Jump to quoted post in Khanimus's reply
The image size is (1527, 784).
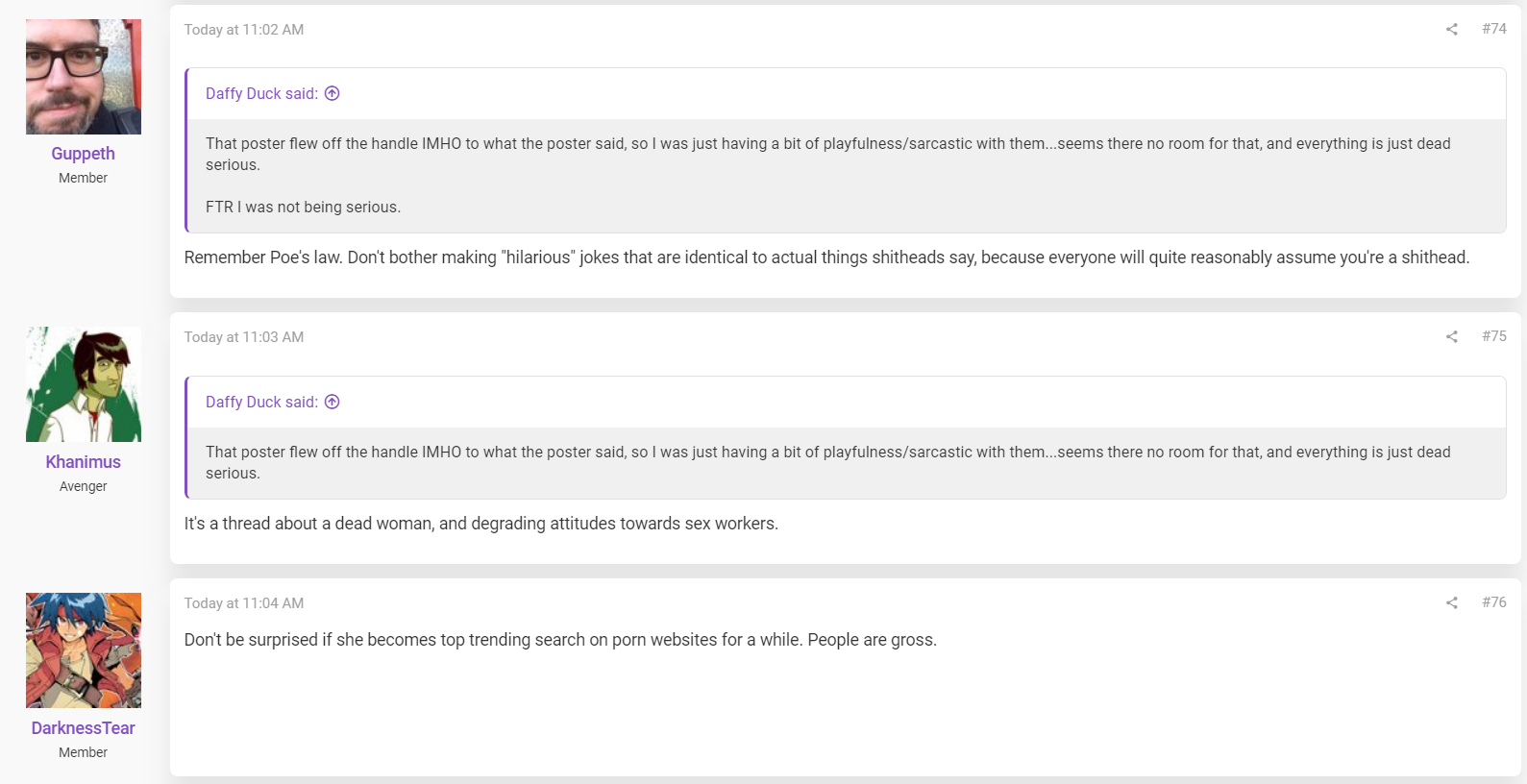click(x=332, y=402)
